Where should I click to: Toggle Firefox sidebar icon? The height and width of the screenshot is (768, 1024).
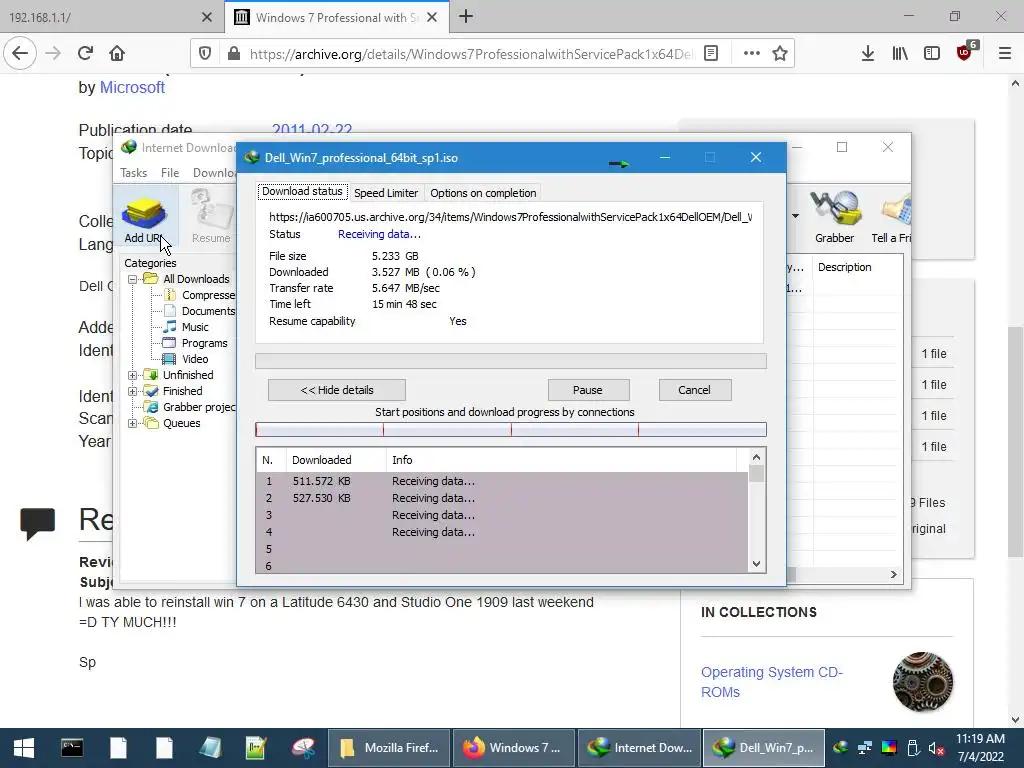932,54
